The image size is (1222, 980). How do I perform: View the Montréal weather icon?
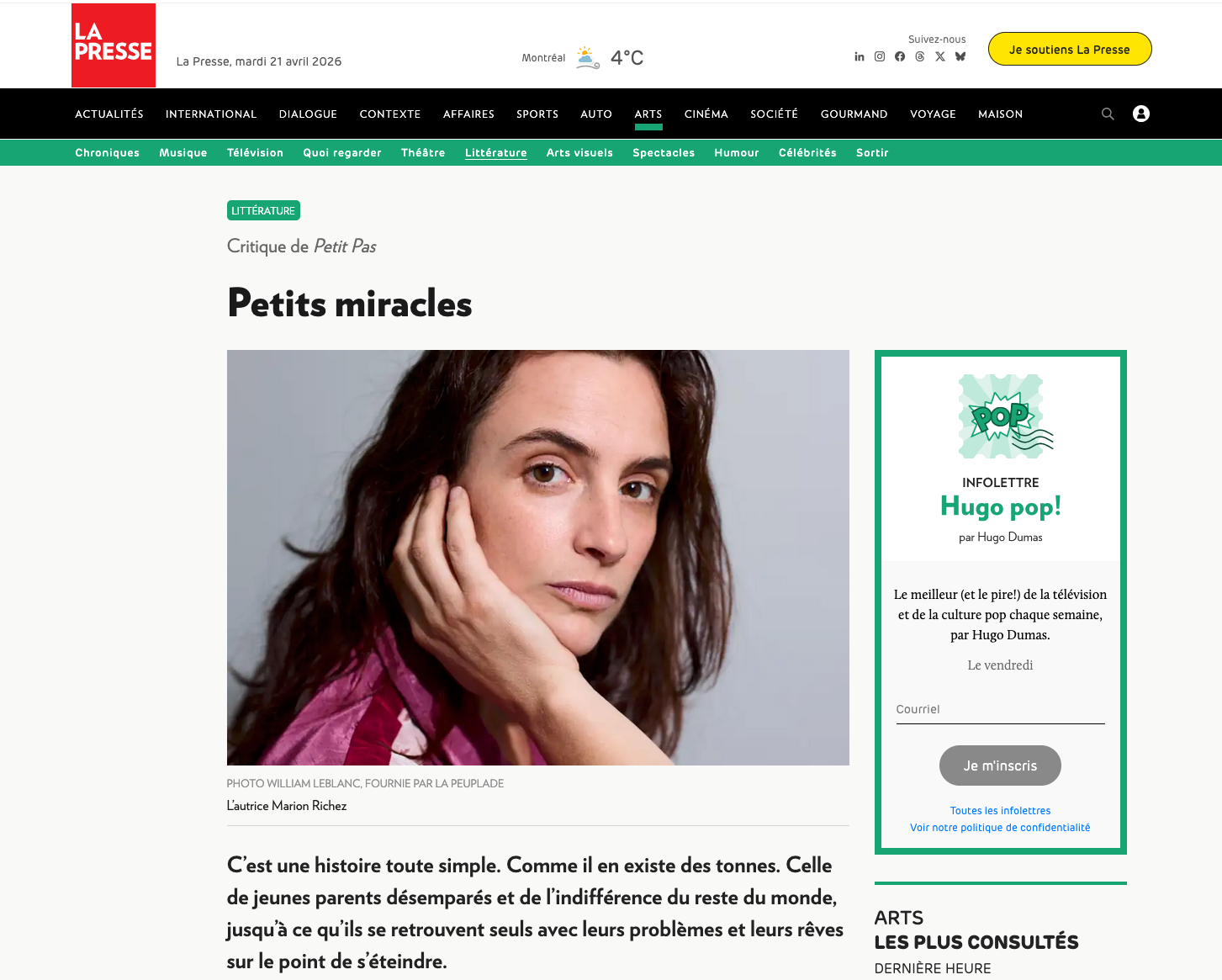(x=587, y=57)
